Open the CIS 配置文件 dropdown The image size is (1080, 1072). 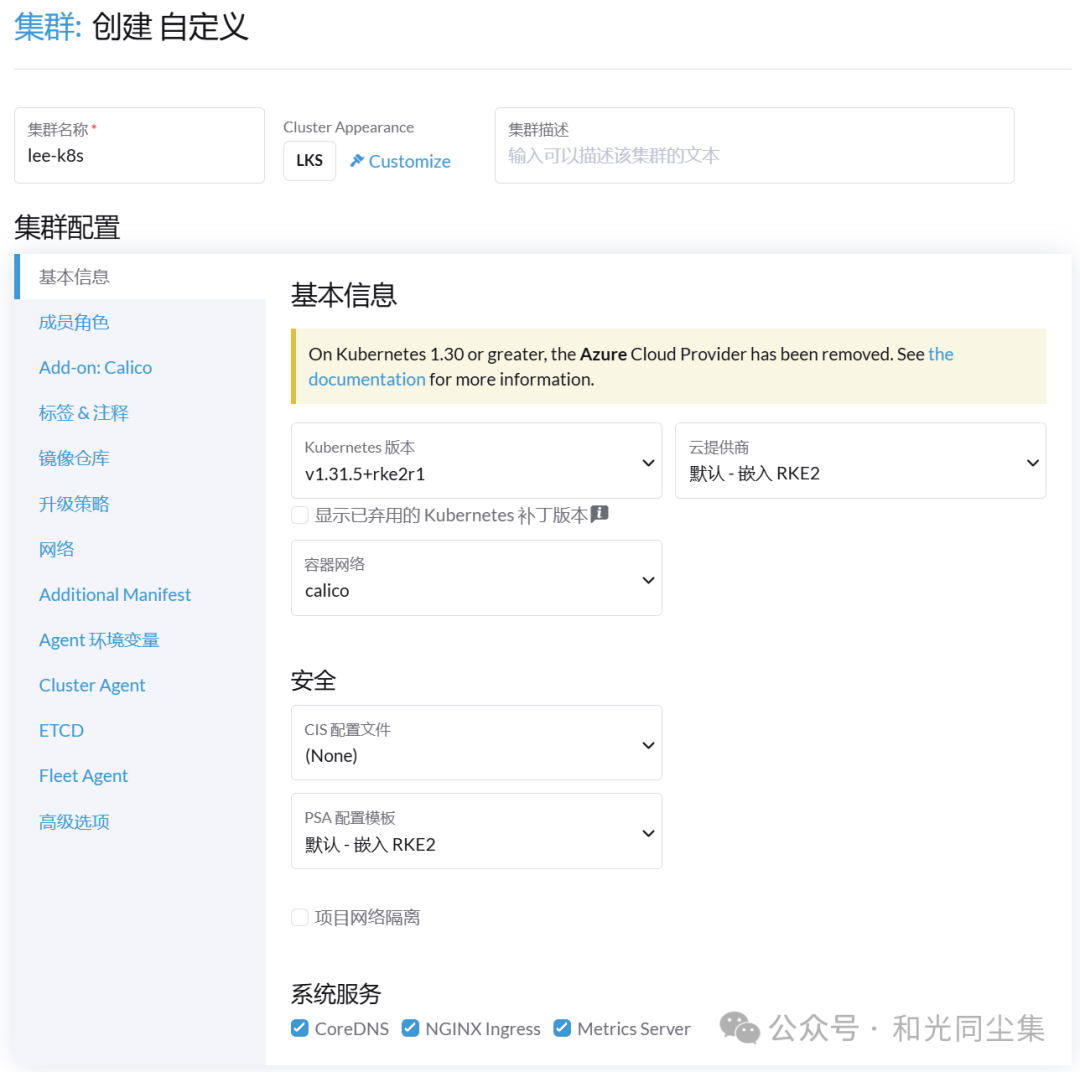[476, 743]
